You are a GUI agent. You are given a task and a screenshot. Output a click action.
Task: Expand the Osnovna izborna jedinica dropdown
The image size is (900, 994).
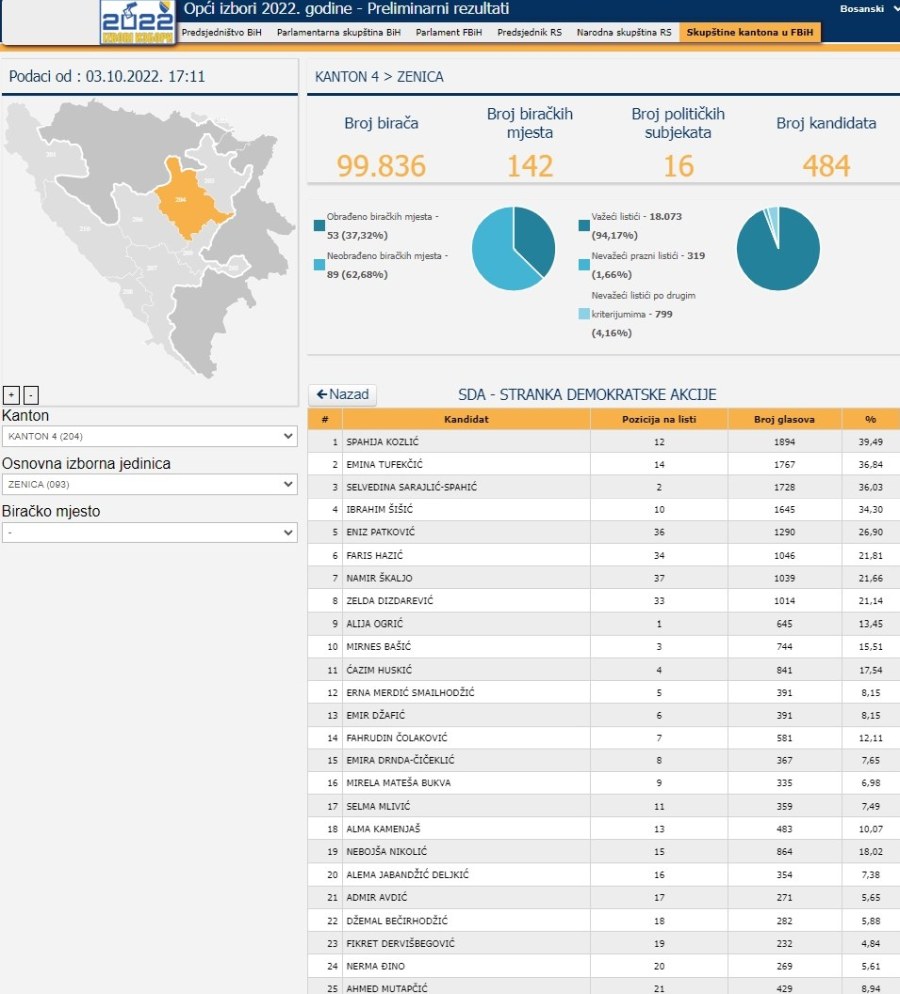click(x=149, y=484)
